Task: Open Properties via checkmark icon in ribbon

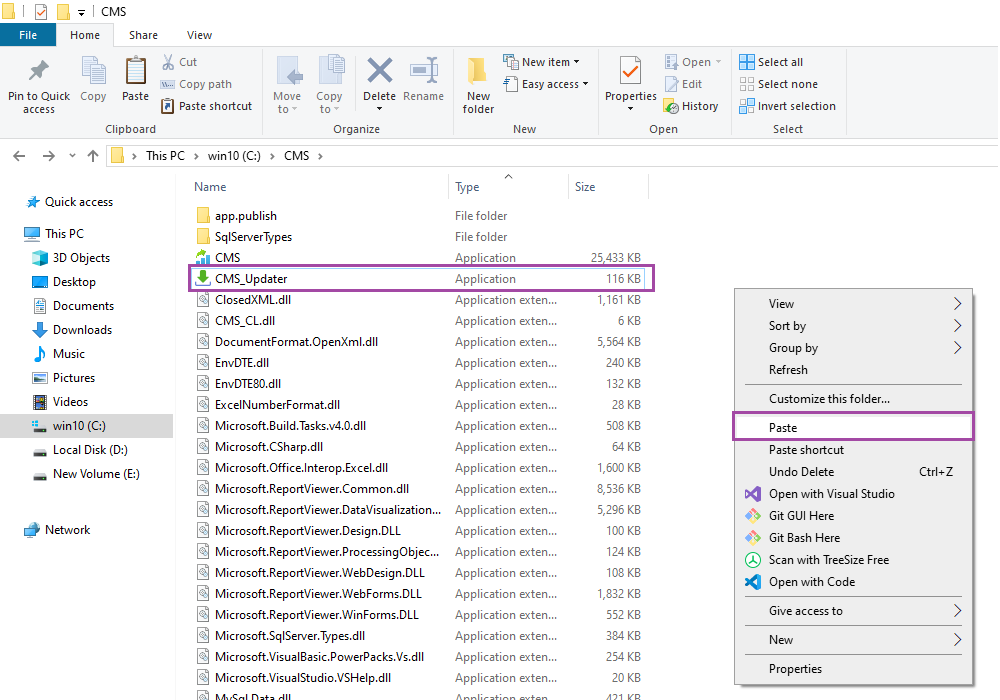Action: click(x=630, y=72)
